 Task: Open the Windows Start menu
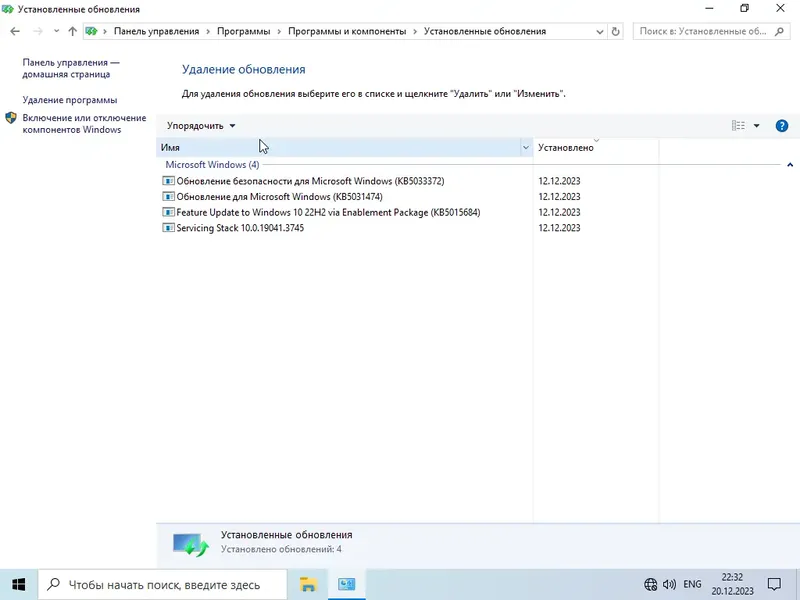point(18,585)
